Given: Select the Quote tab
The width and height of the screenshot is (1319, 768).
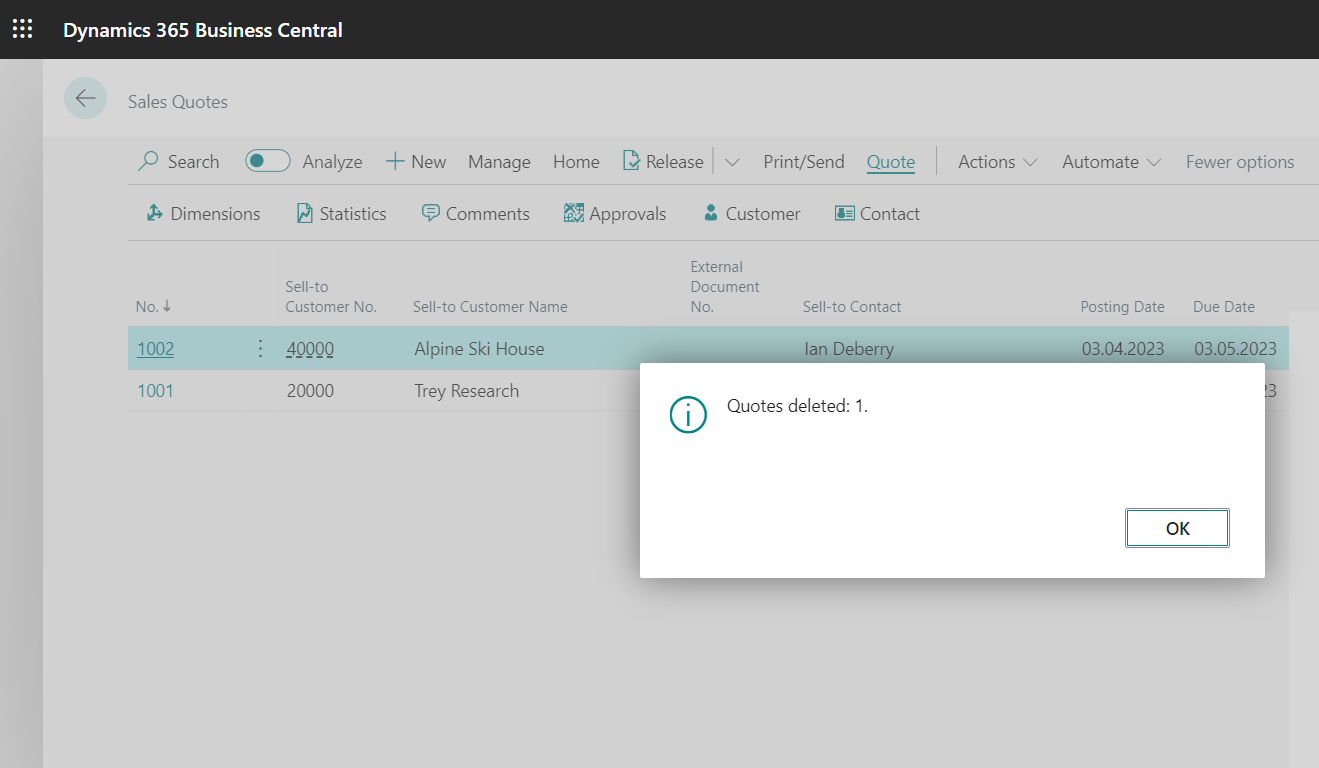Looking at the screenshot, I should click(891, 162).
